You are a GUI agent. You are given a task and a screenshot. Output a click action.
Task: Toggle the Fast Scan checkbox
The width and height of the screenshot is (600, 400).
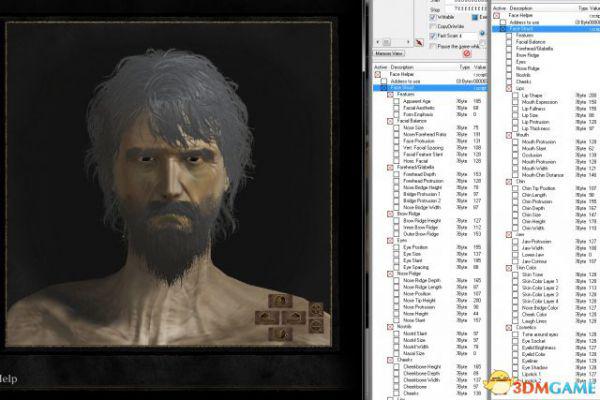(x=433, y=36)
